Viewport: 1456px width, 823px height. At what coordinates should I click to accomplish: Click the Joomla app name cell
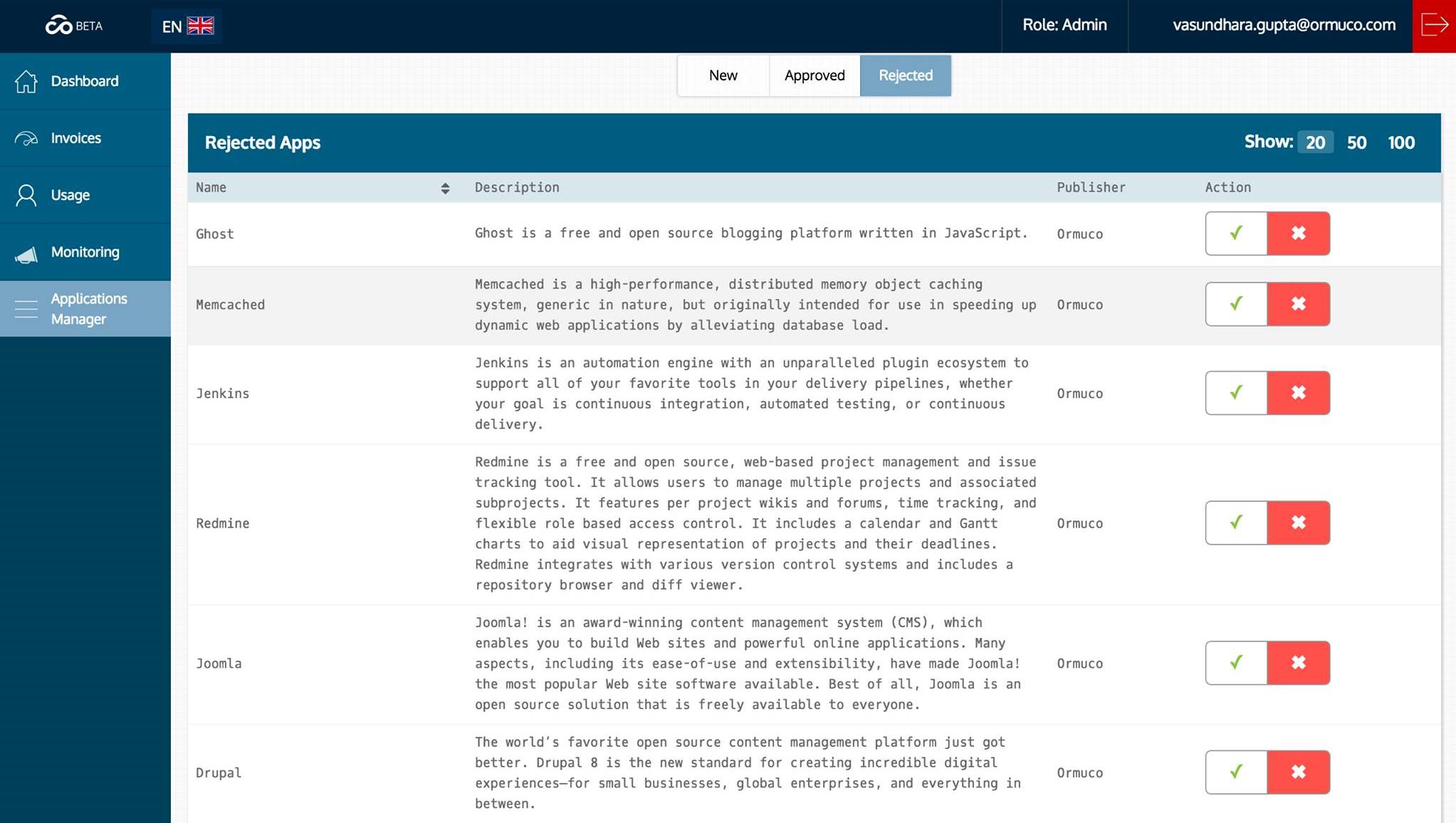pyautogui.click(x=219, y=664)
